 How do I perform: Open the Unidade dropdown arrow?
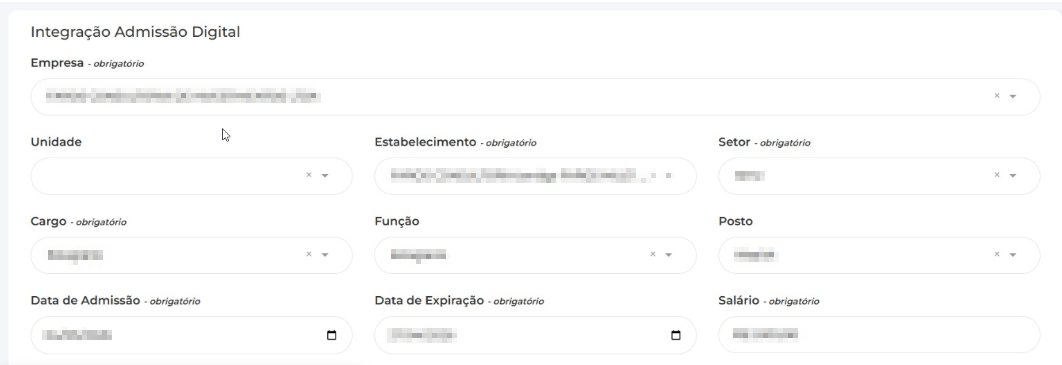click(x=325, y=176)
